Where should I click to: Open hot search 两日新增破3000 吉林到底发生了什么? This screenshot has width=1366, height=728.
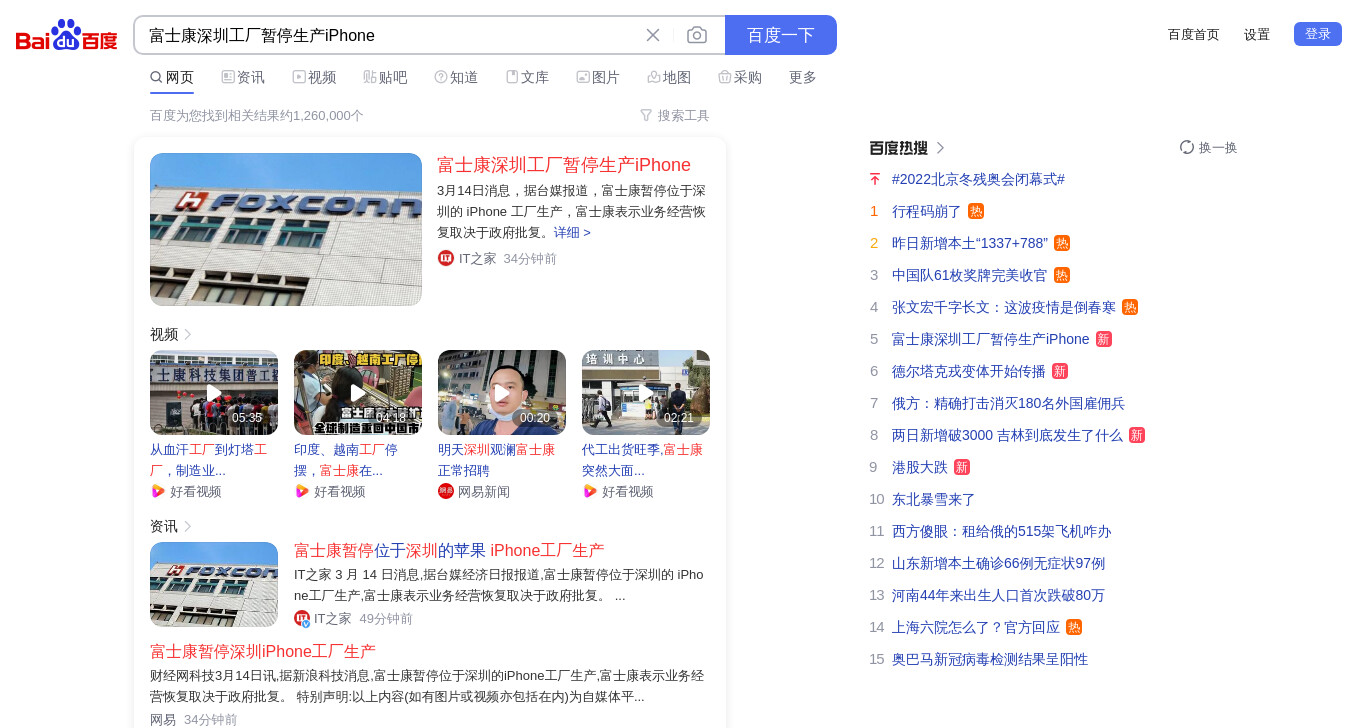[1007, 435]
